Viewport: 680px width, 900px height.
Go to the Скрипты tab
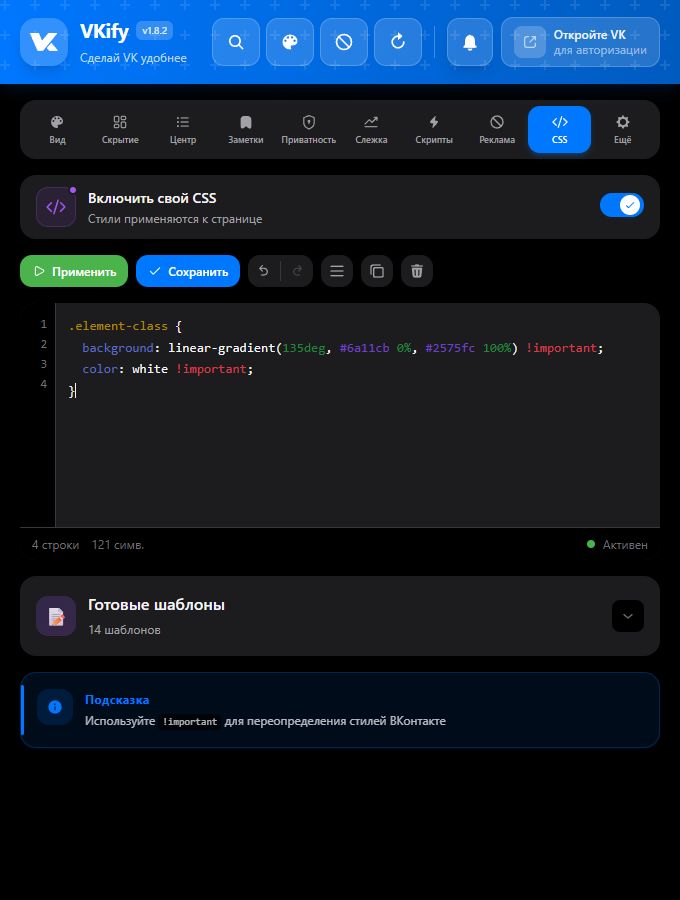(x=434, y=130)
